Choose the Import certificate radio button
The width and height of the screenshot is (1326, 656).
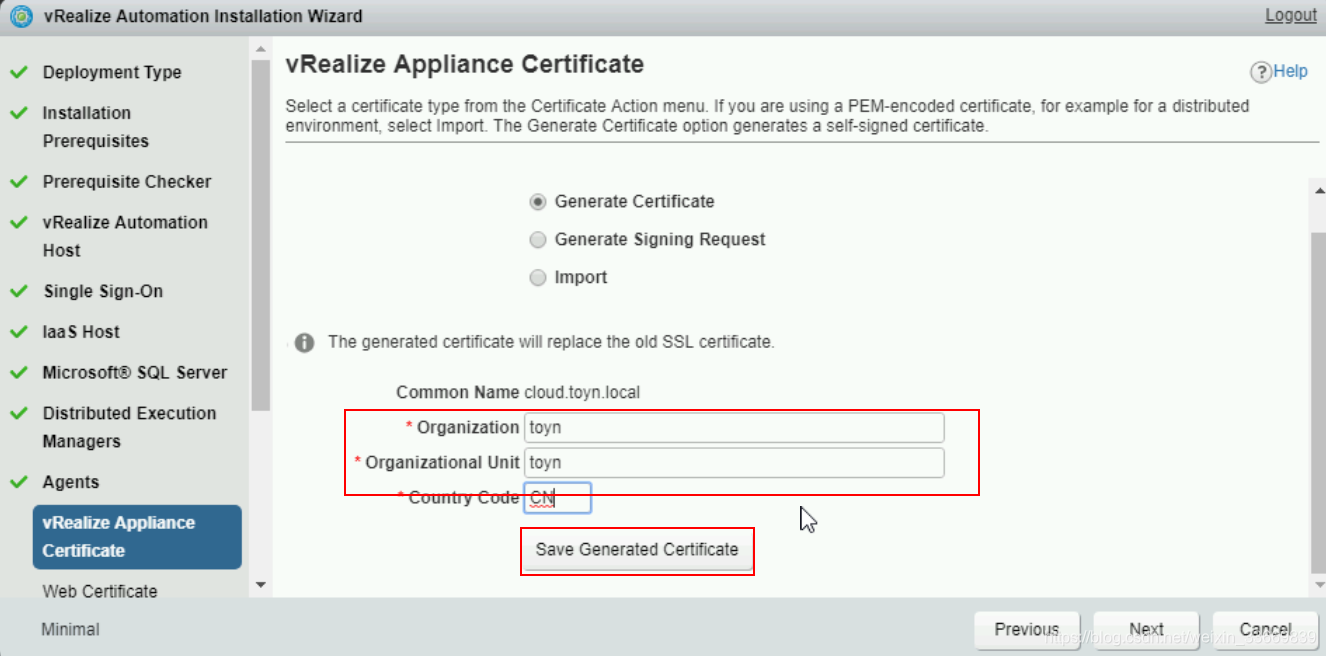click(x=538, y=278)
